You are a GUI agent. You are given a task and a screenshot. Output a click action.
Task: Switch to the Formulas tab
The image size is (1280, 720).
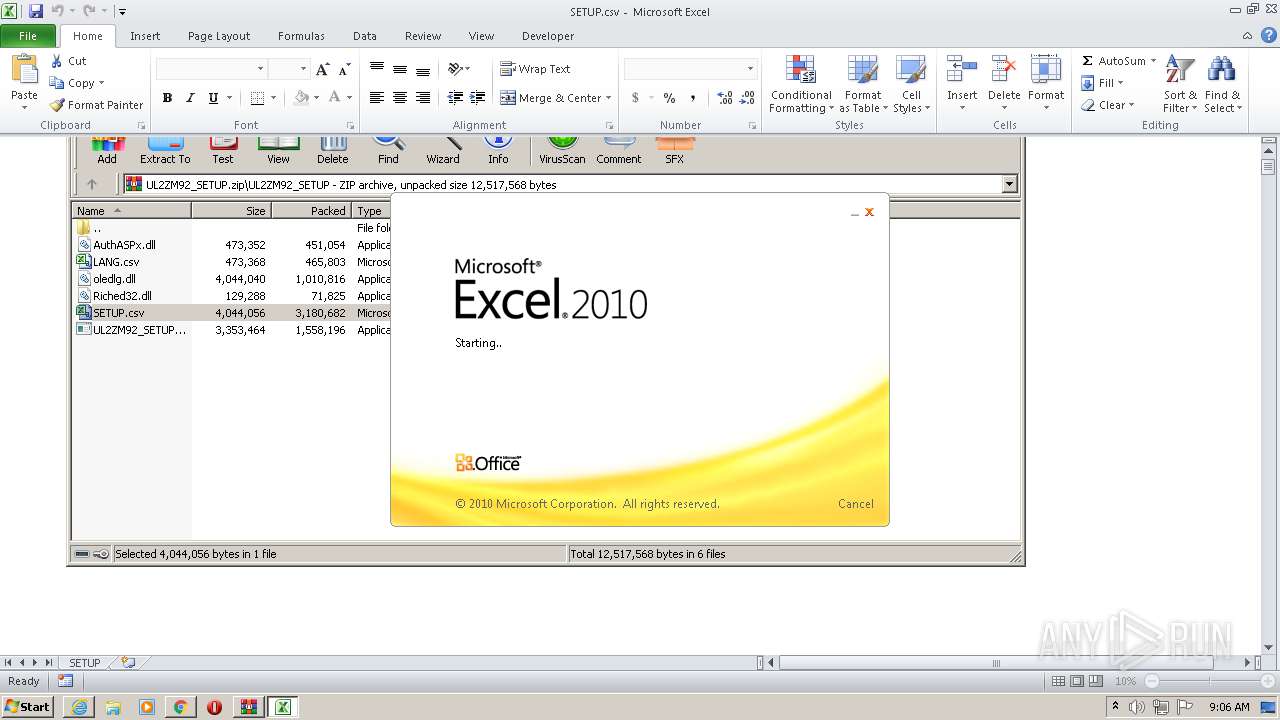pyautogui.click(x=301, y=36)
